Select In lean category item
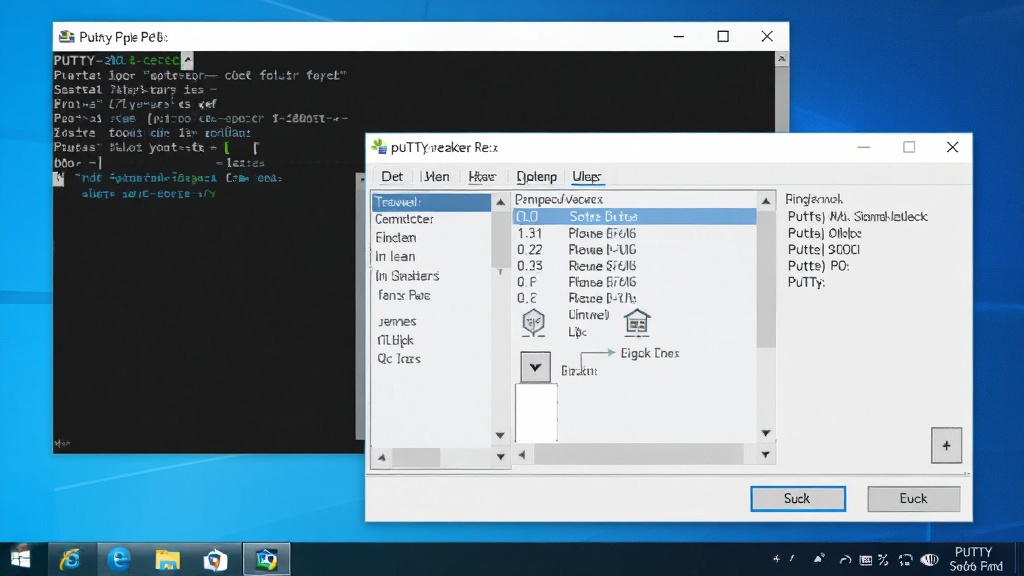 395,257
